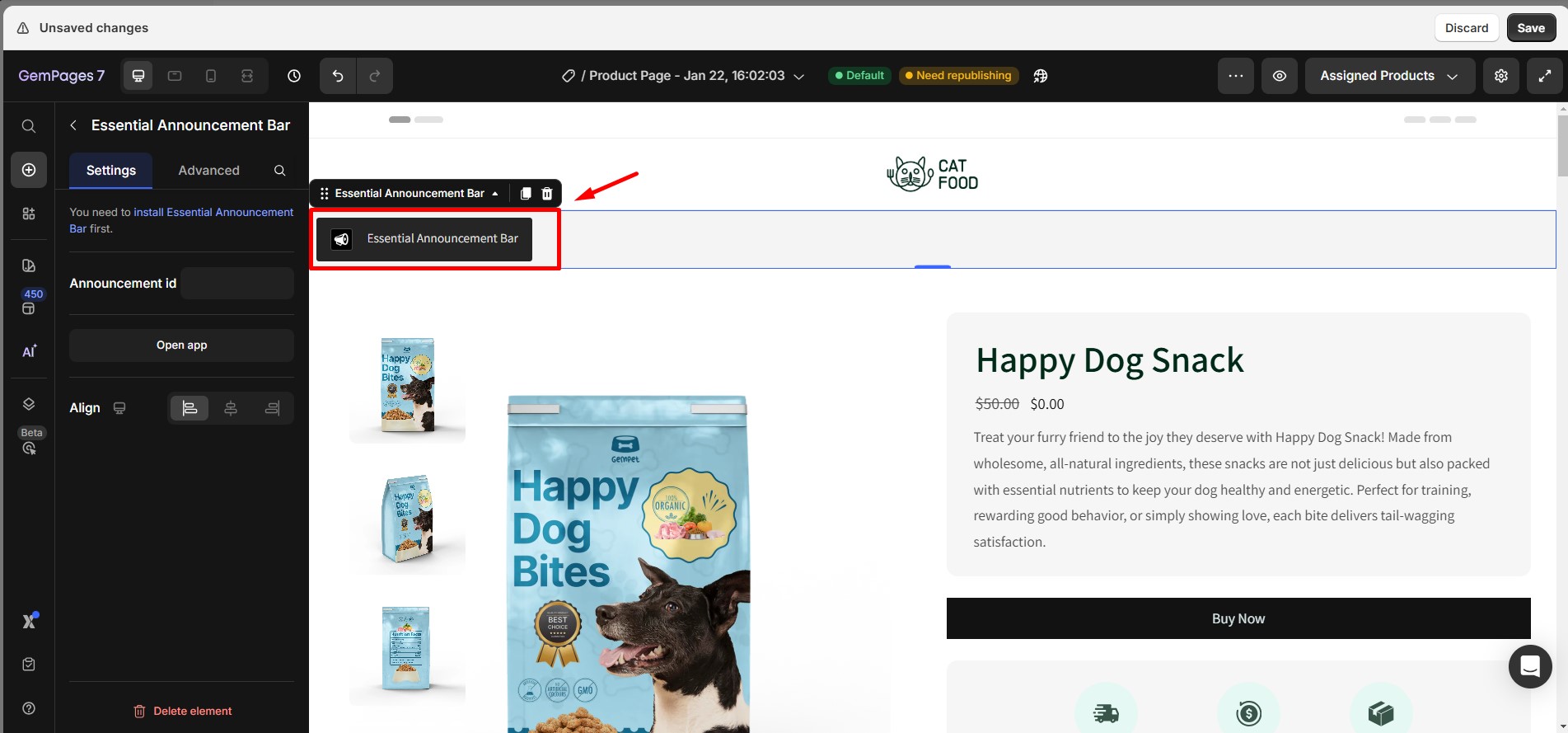Image resolution: width=1568 pixels, height=733 pixels.
Task: Open page settings gear icon
Action: pos(1501,76)
